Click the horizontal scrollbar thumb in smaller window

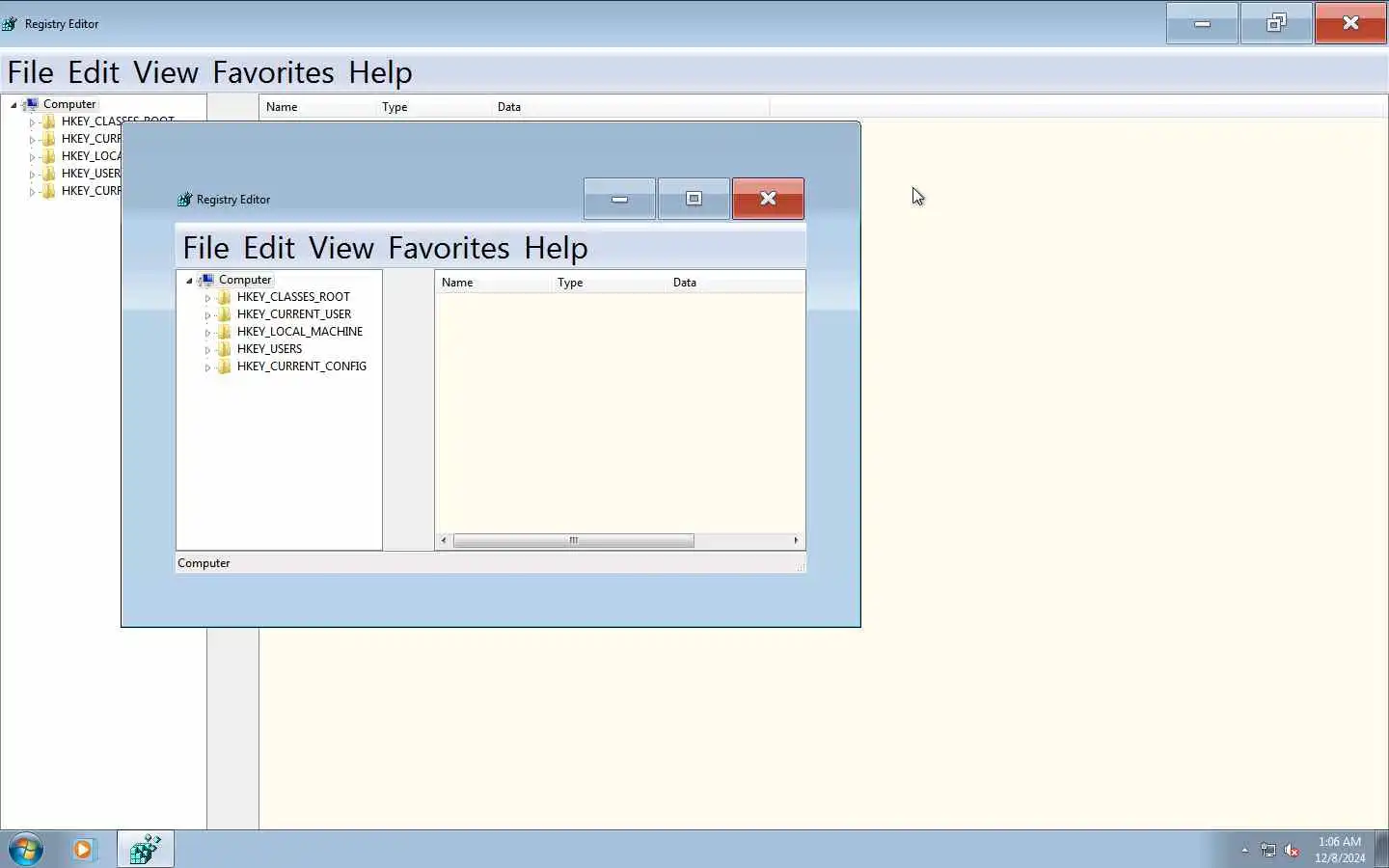click(573, 540)
